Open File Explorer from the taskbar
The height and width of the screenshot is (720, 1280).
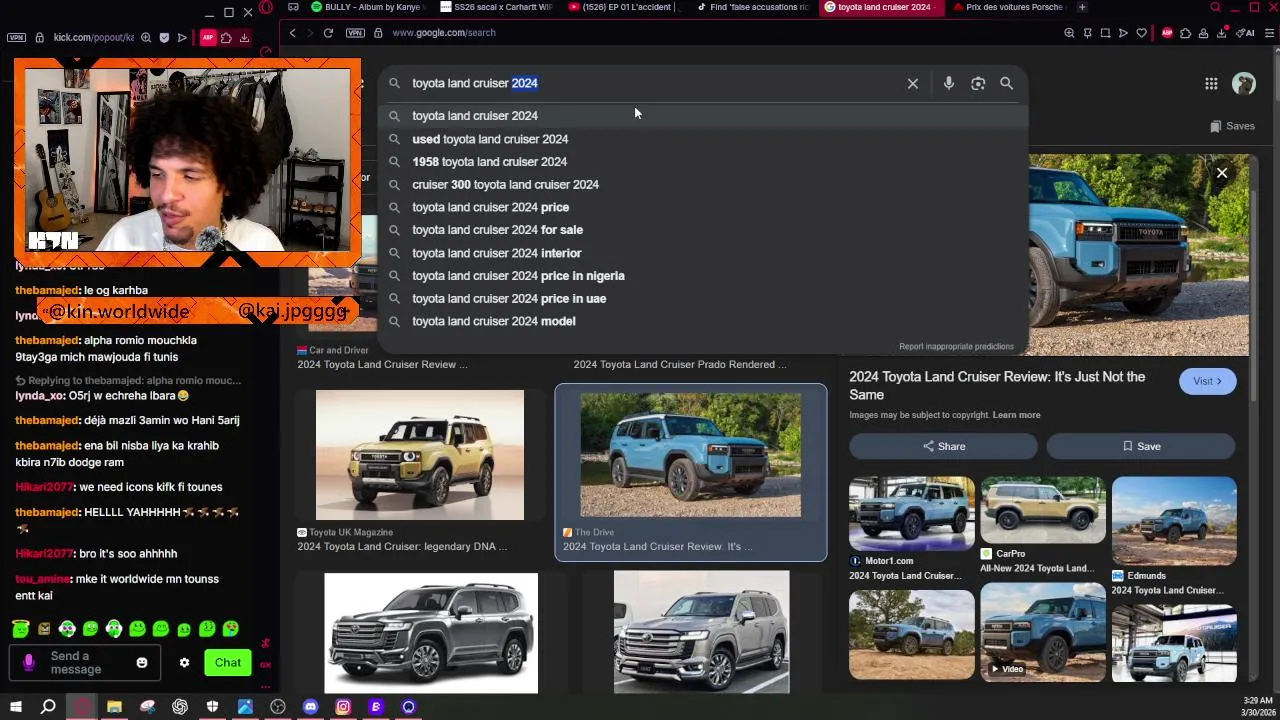(114, 707)
